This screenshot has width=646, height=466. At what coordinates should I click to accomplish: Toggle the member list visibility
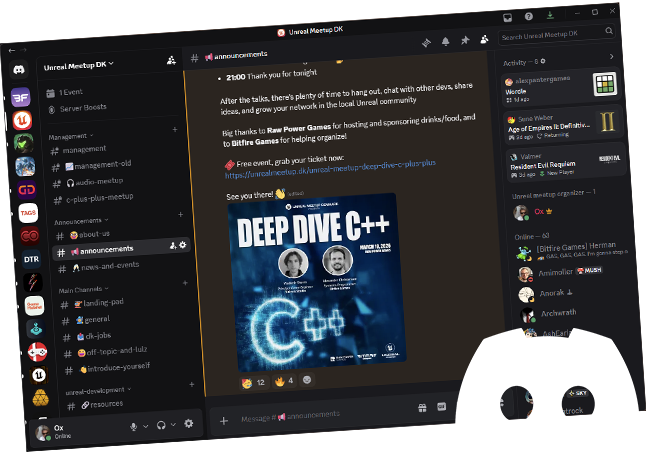484,39
